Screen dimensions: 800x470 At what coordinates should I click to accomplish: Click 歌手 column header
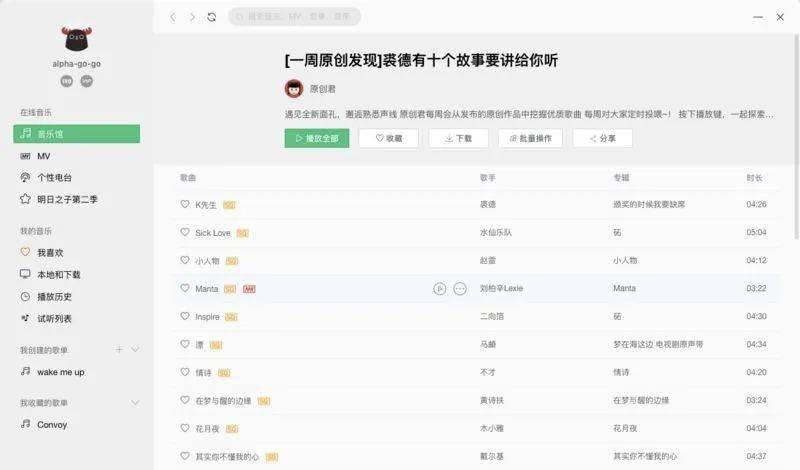click(488, 178)
